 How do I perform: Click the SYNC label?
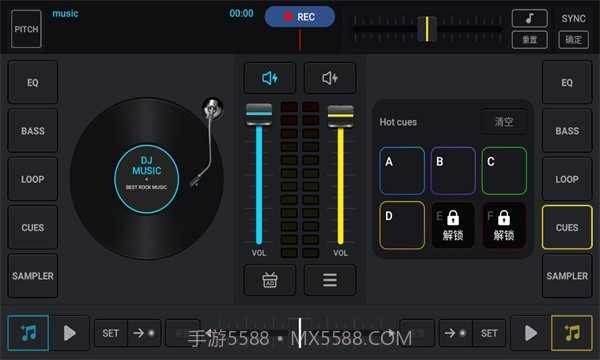[x=573, y=18]
